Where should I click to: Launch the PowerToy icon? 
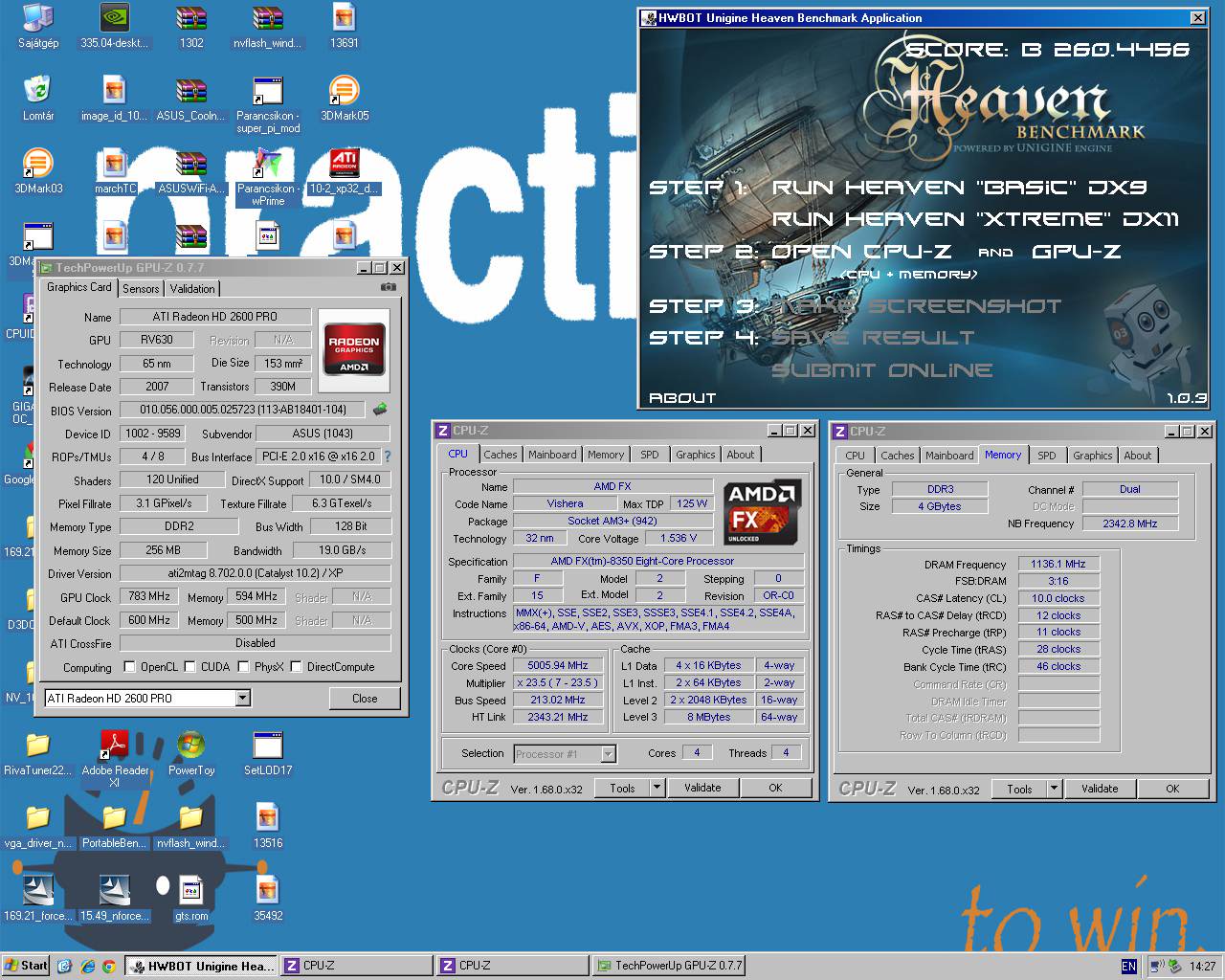tap(191, 753)
